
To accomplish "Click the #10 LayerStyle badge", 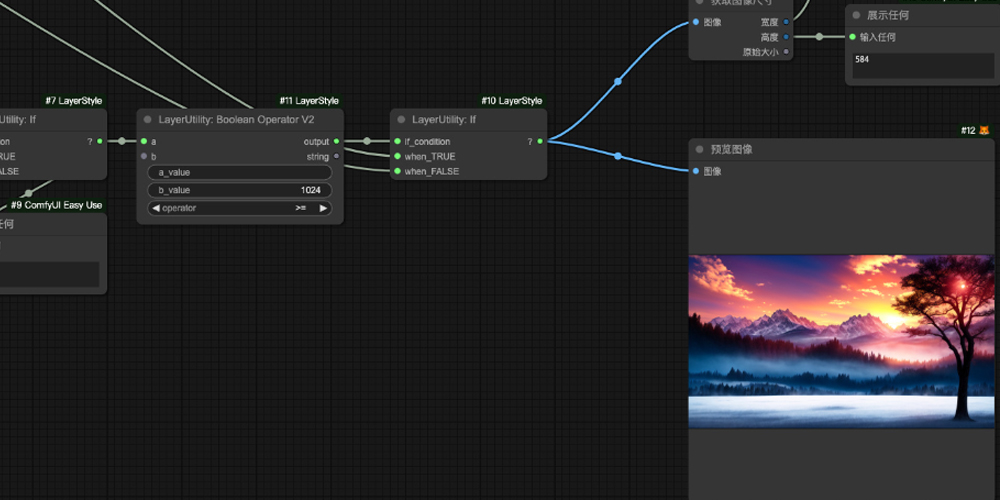I will pos(511,101).
